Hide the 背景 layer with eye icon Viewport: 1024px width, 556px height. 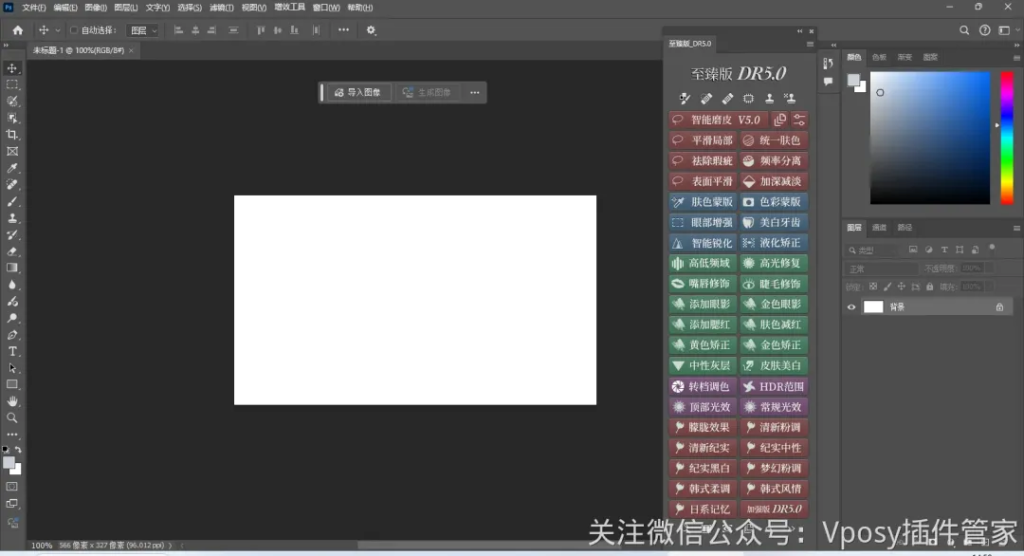851,307
